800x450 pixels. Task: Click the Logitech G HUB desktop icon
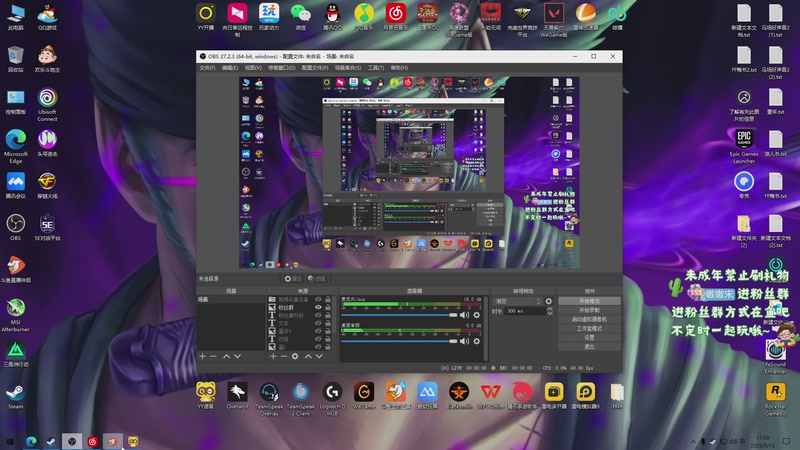332,399
